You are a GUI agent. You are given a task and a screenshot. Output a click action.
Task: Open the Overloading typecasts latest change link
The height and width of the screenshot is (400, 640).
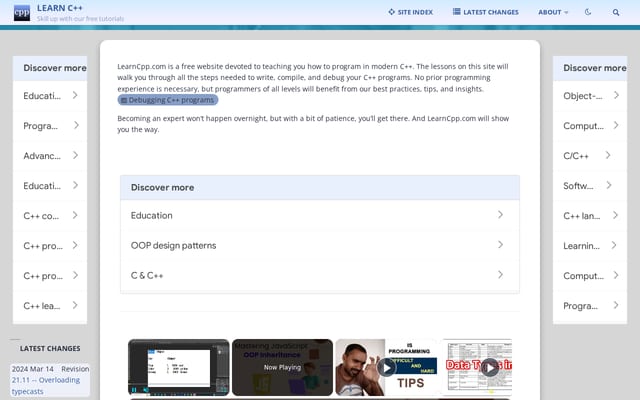click(x=46, y=385)
